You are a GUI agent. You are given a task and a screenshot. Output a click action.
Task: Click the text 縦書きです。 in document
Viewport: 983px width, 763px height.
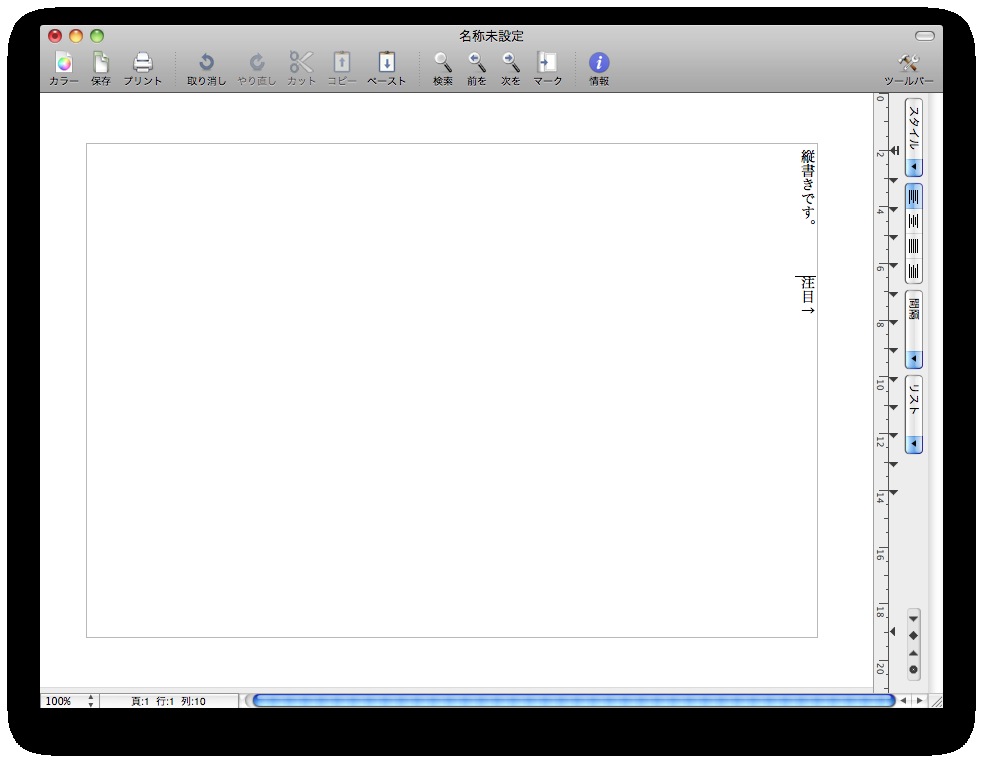pyautogui.click(x=808, y=187)
